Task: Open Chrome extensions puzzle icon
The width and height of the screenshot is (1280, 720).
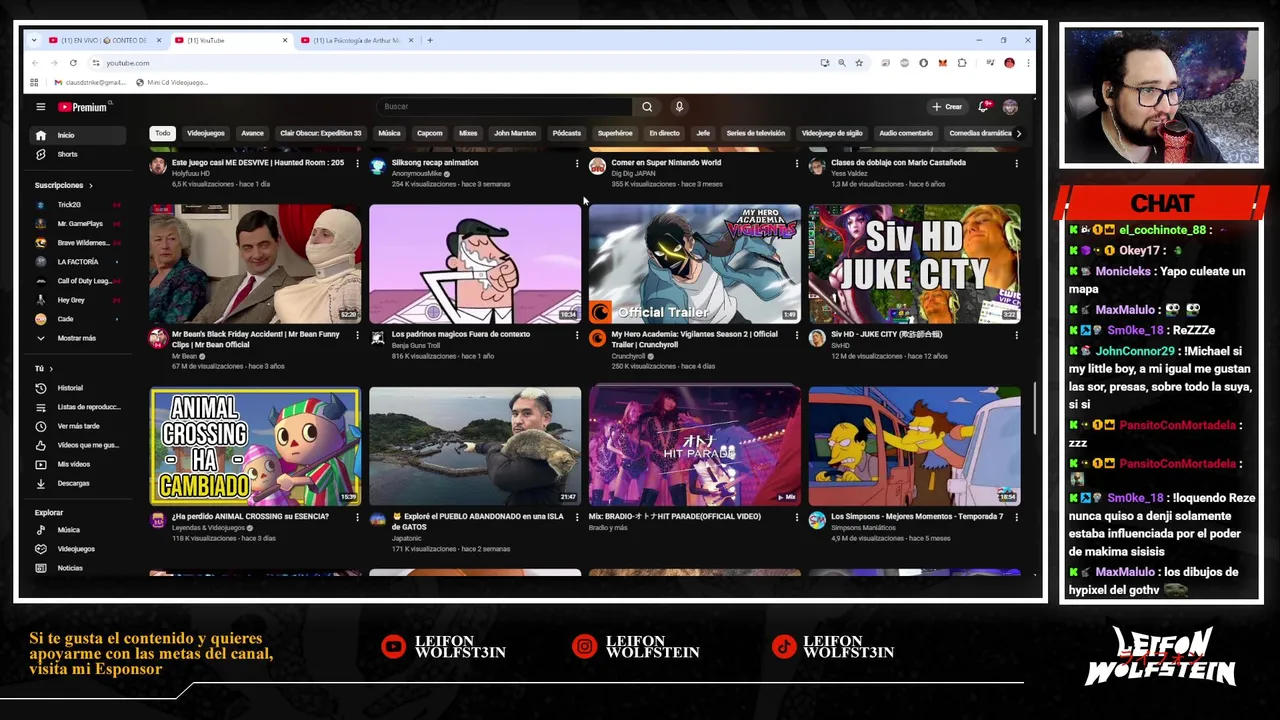Action: click(x=962, y=63)
